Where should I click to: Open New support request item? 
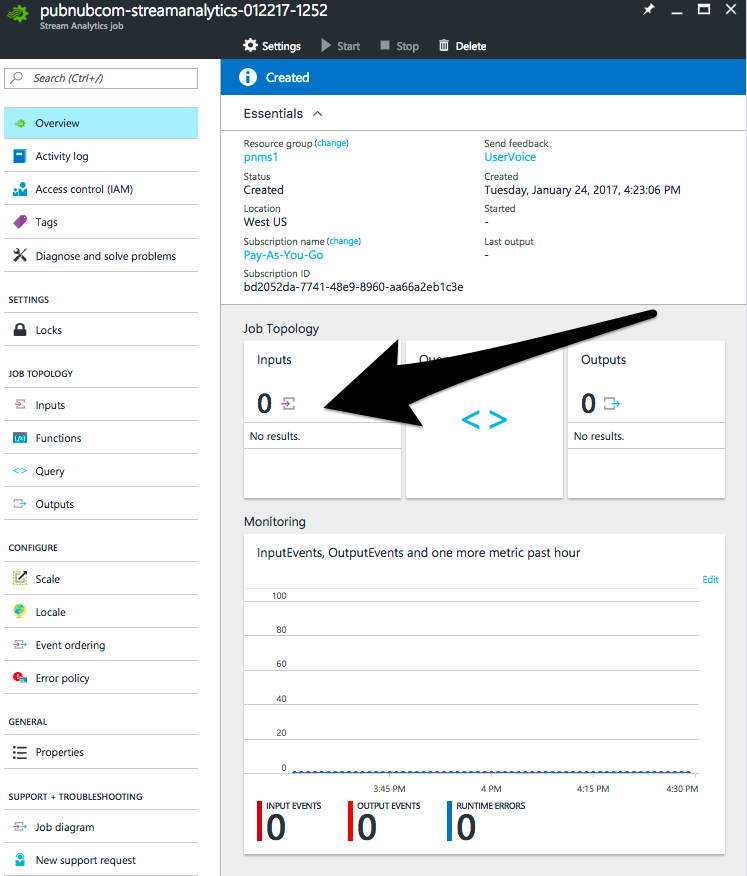point(101,860)
